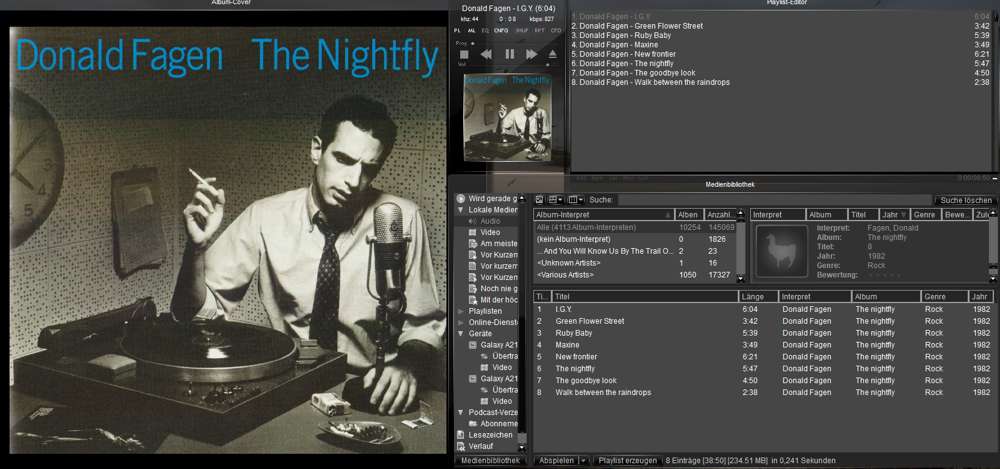The image size is (1000, 469).
Task: Toggle the PL playlist window button
Action: tap(458, 31)
